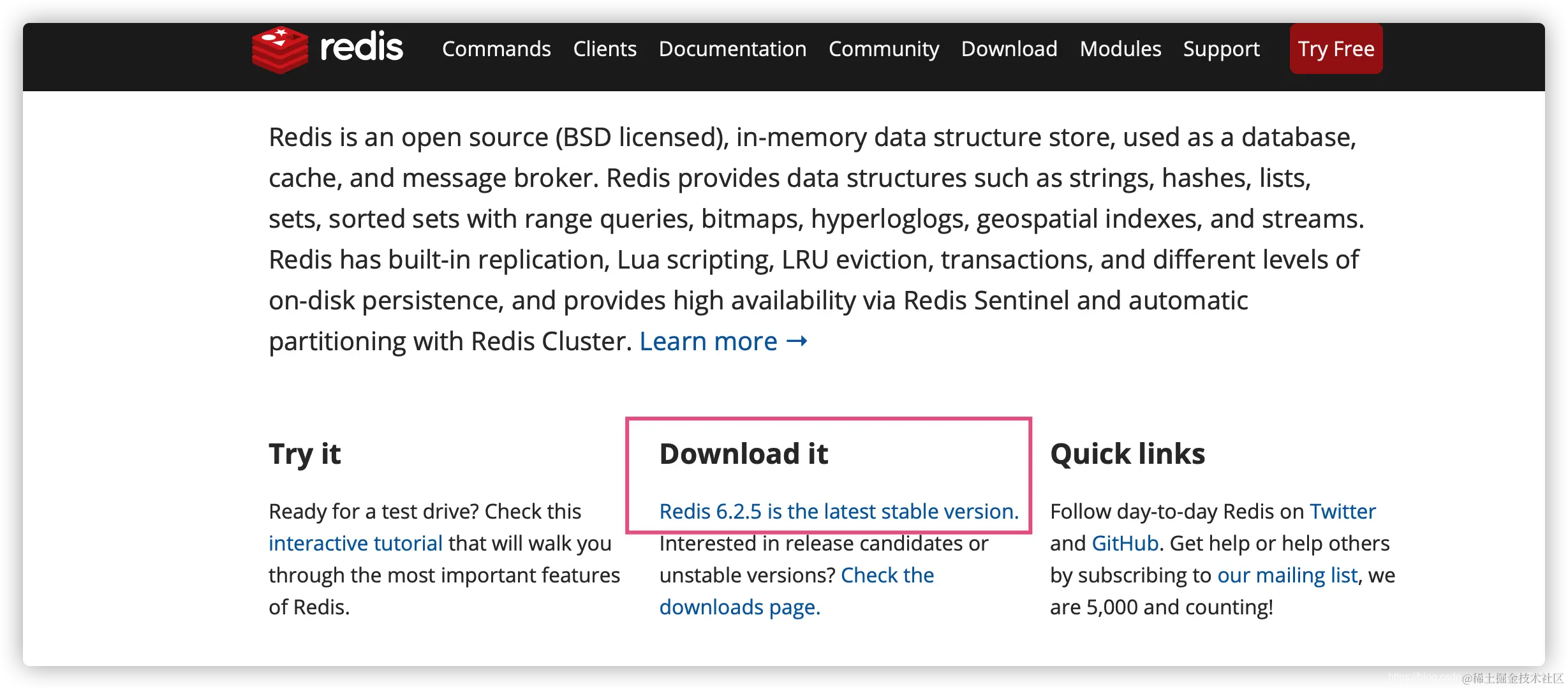Follow the 'Learn more →' link
The width and height of the screenshot is (1568, 689).
click(x=723, y=341)
